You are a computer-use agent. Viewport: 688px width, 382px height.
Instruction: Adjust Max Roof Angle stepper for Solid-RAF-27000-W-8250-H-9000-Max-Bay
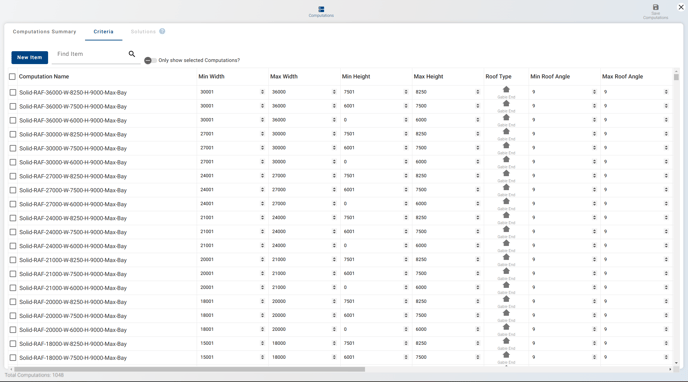tap(666, 176)
